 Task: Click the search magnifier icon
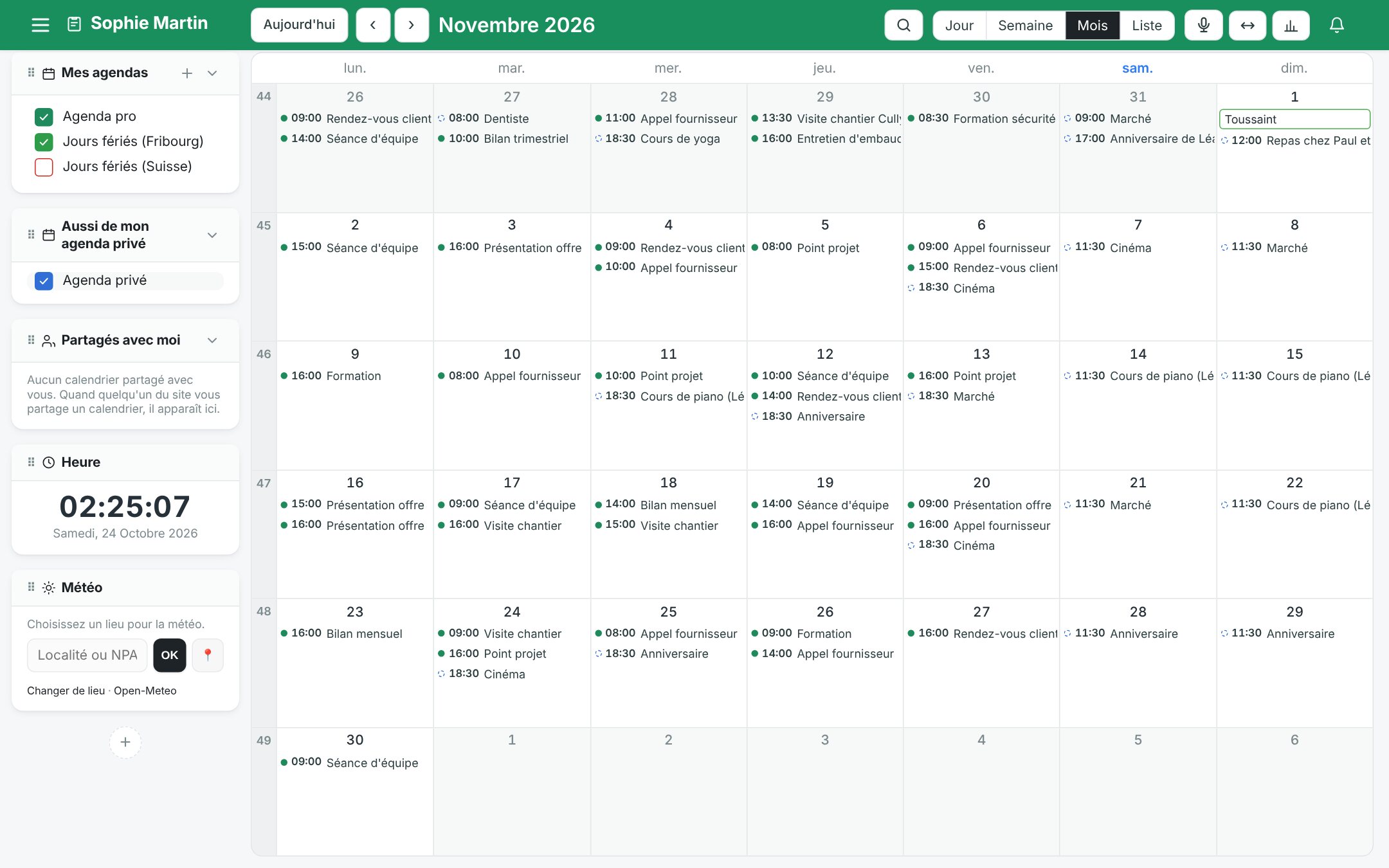click(903, 25)
